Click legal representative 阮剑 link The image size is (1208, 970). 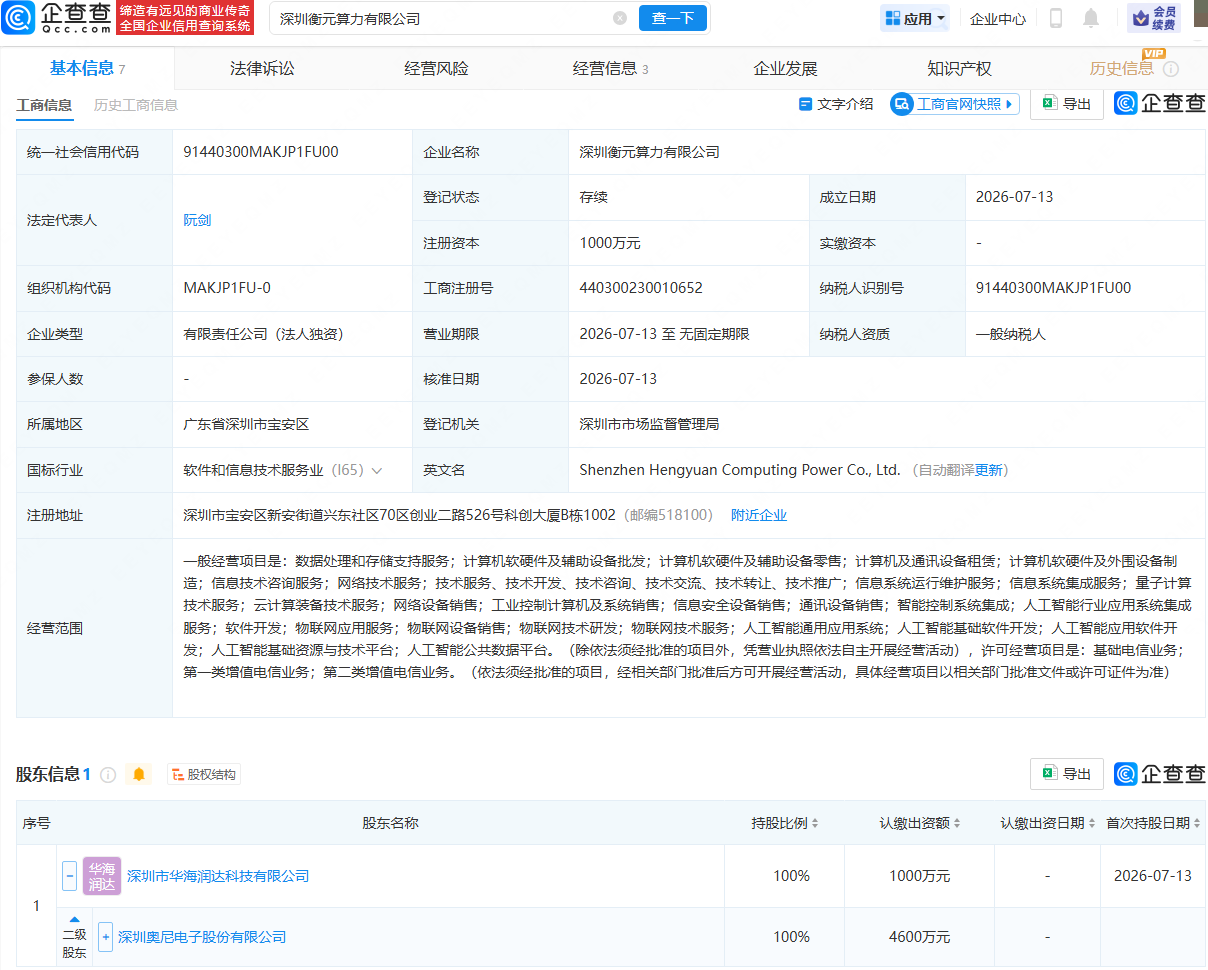click(x=197, y=220)
